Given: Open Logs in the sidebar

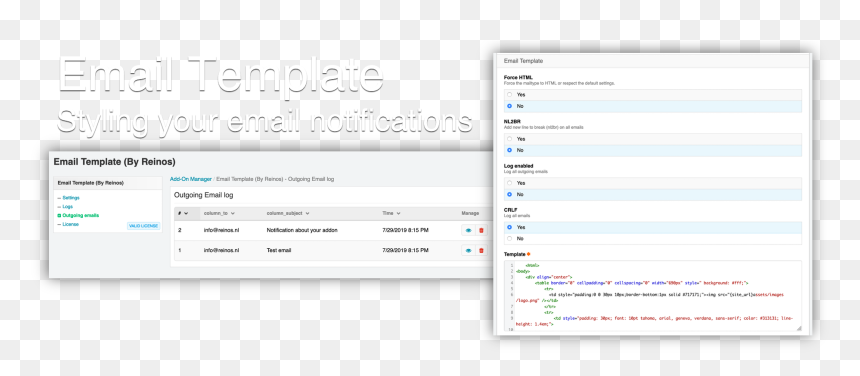Looking at the screenshot, I should 67,207.
